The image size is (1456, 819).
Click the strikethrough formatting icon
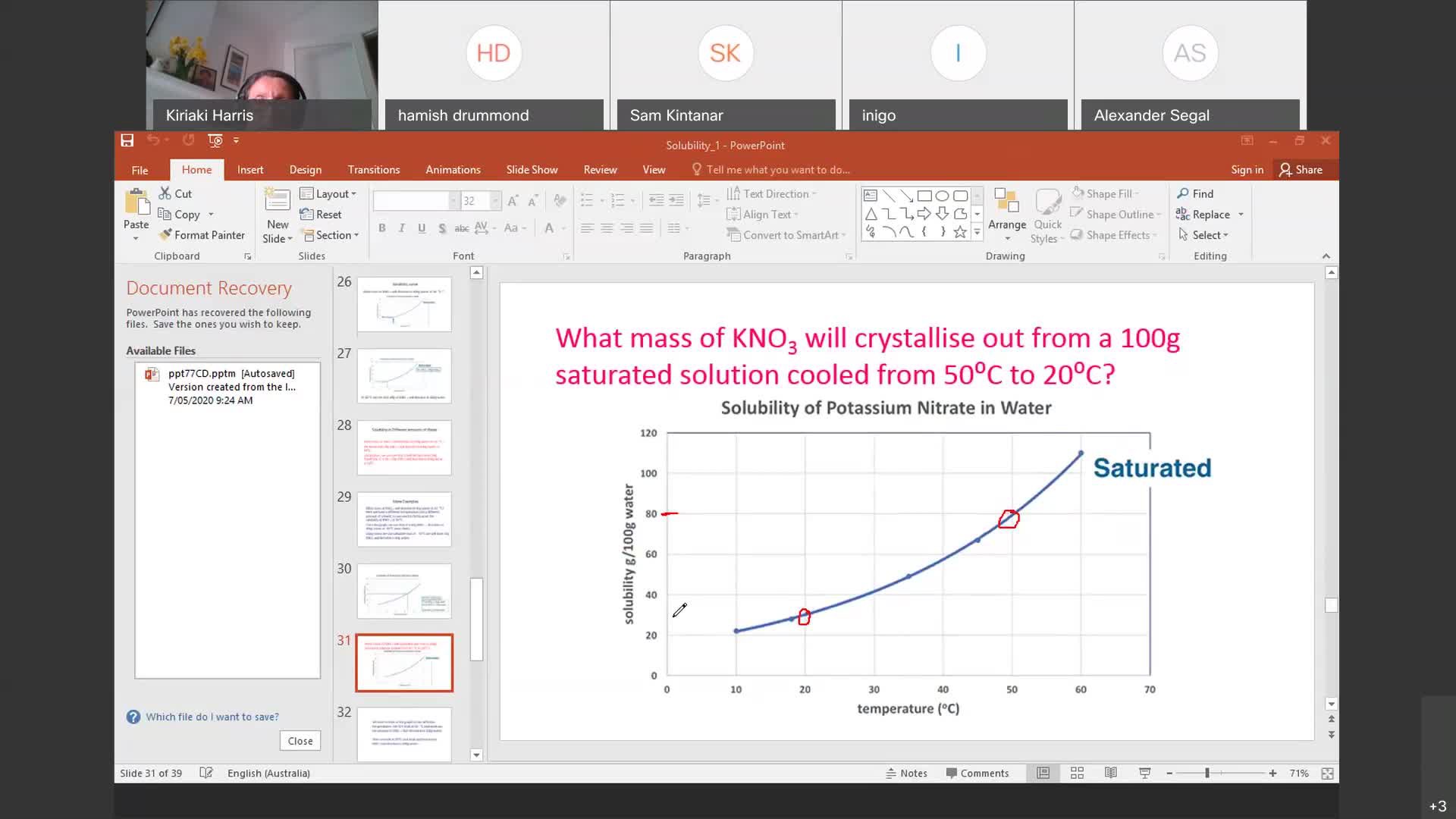point(461,228)
